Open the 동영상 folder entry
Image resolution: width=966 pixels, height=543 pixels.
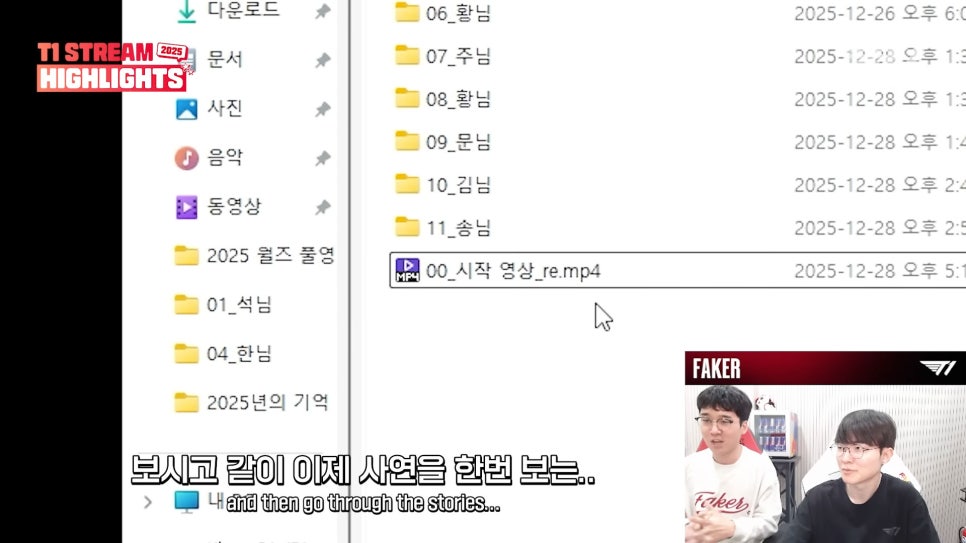tap(234, 206)
